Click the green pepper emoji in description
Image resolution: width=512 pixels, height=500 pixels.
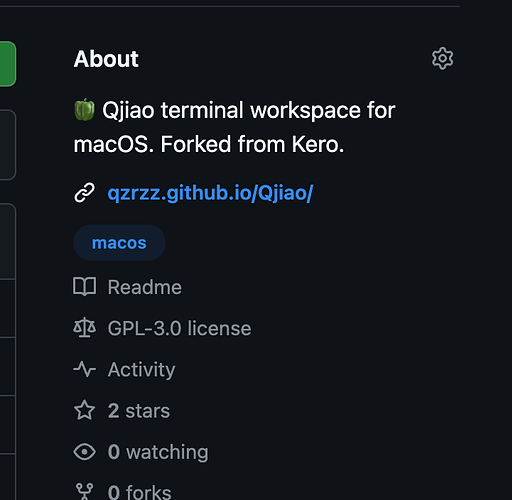coord(84,110)
